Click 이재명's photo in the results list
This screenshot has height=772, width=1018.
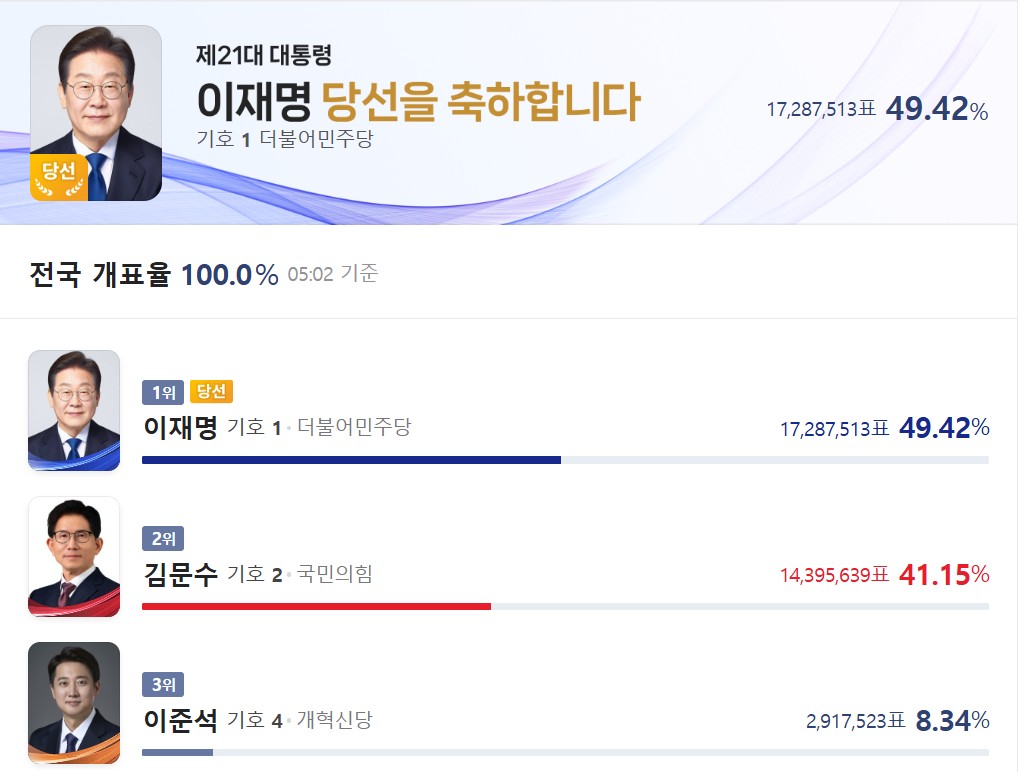coord(73,410)
